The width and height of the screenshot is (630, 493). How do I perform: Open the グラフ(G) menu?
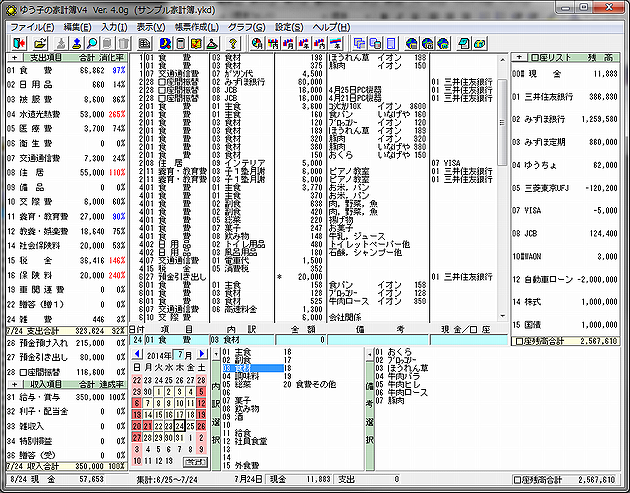point(246,25)
